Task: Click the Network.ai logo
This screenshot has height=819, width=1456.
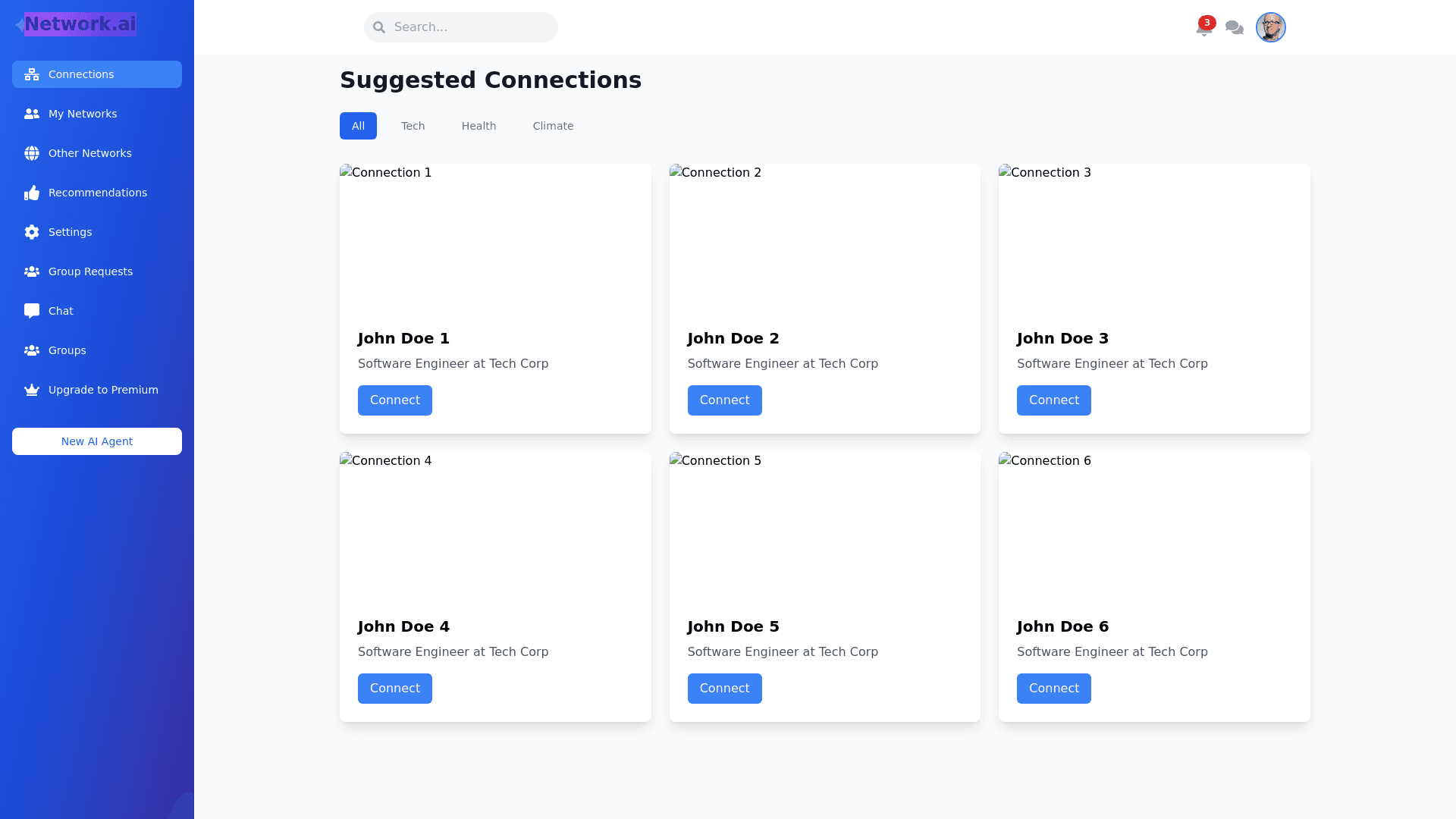Action: click(x=80, y=24)
